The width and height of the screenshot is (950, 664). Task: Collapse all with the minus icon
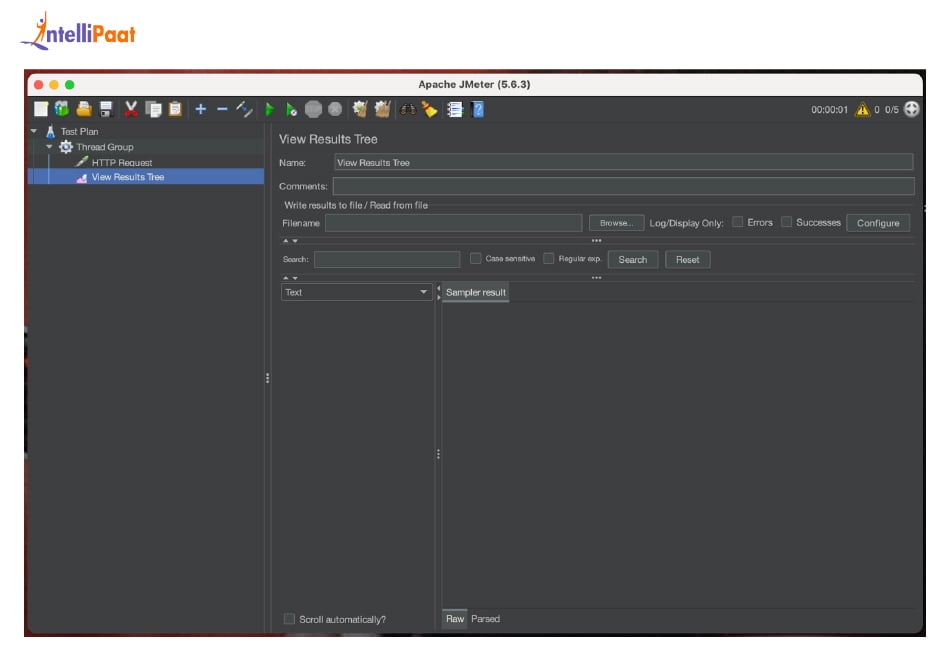pos(222,109)
